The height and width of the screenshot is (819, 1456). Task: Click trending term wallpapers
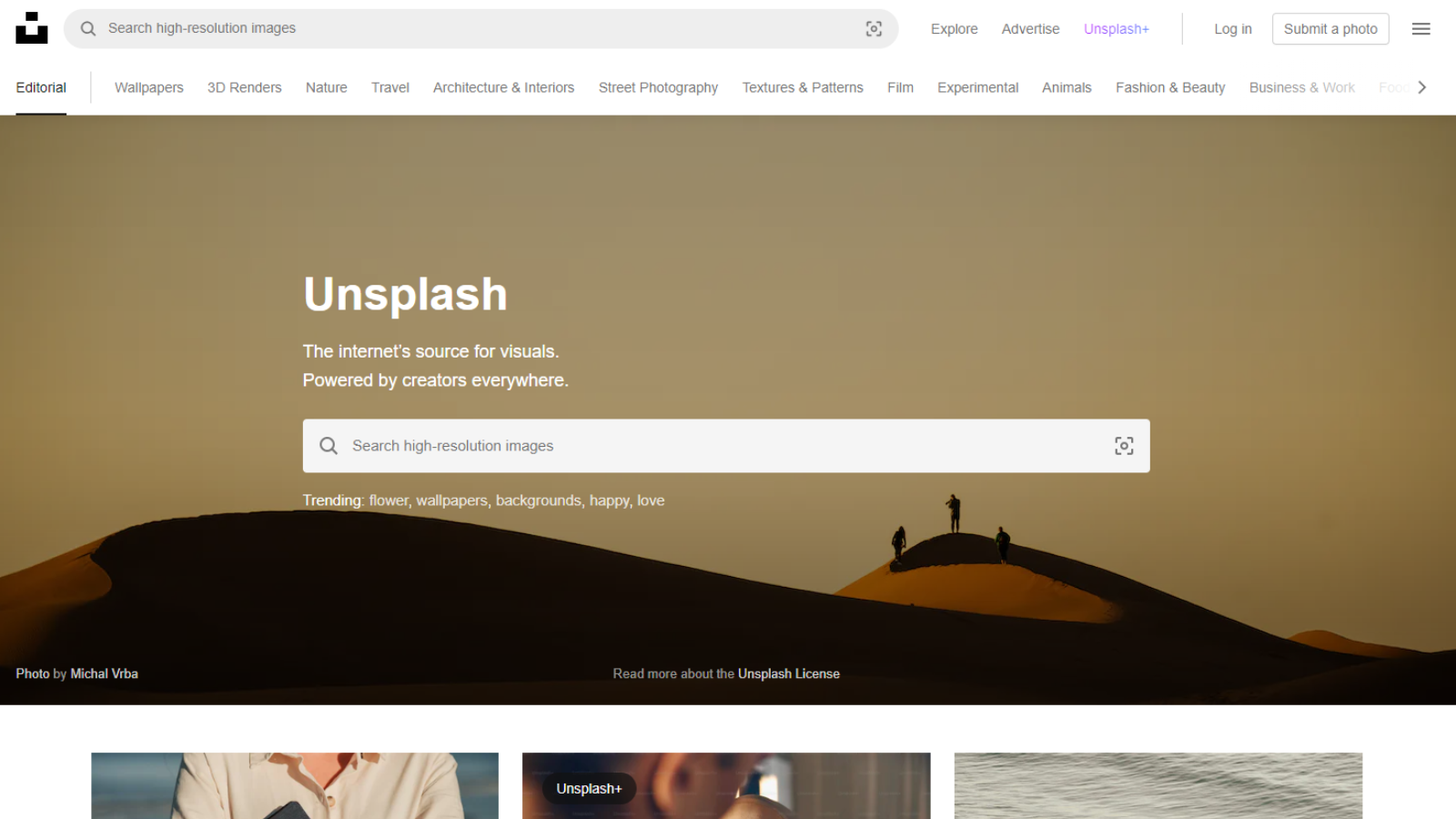(452, 500)
